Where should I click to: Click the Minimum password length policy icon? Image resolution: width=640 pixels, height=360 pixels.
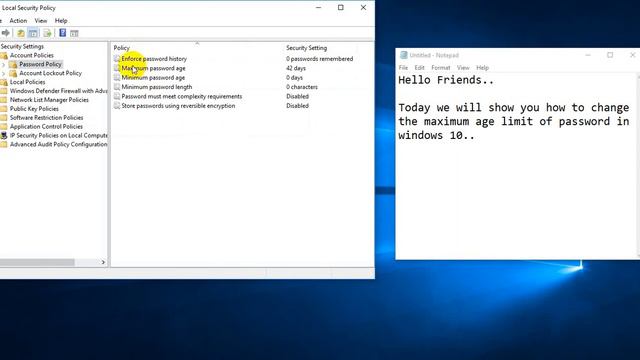[117, 87]
